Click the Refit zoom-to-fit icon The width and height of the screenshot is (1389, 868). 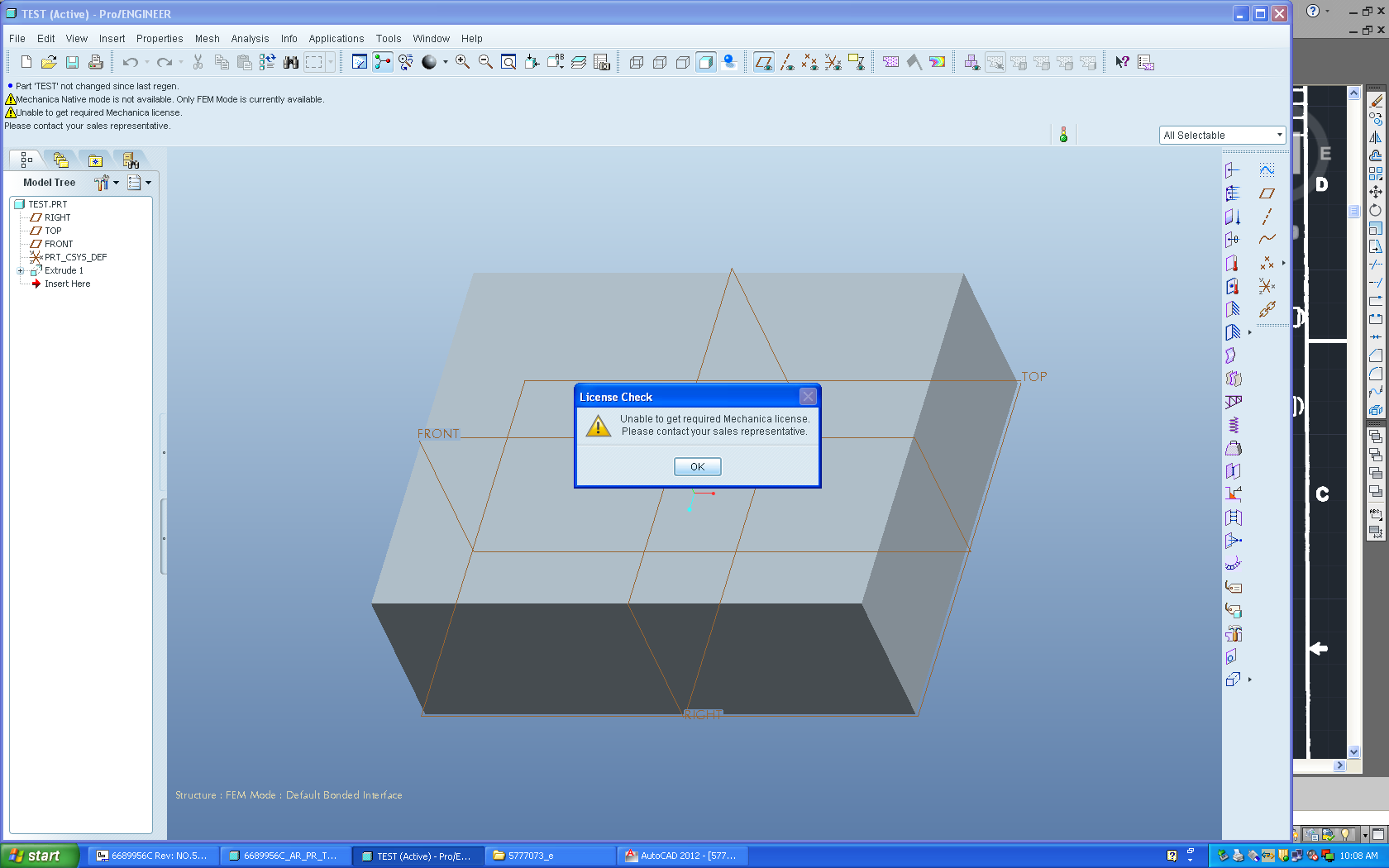click(x=509, y=62)
